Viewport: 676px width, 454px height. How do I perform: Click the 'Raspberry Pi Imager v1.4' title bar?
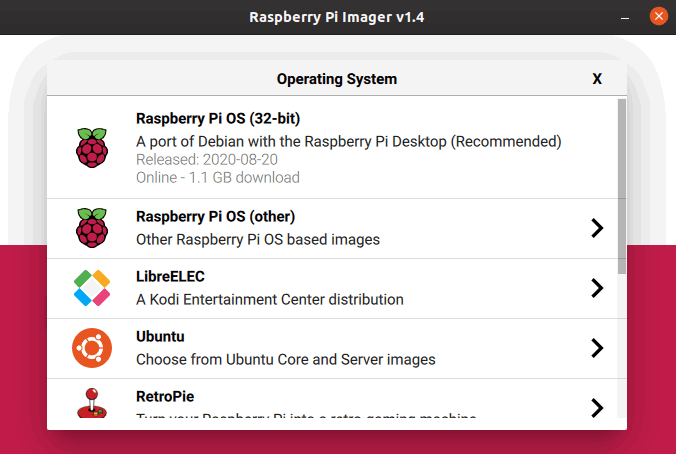pyautogui.click(x=337, y=17)
